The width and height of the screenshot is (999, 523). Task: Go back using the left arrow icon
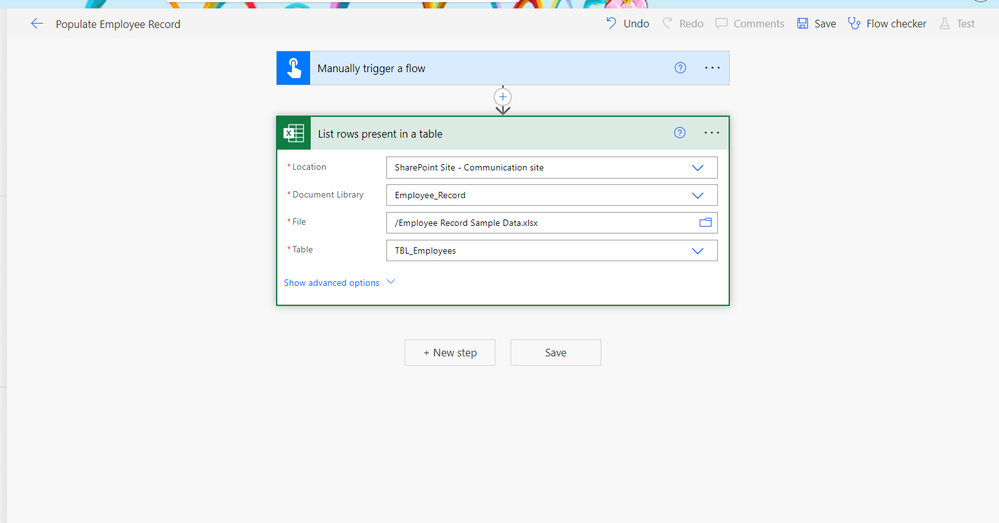37,24
